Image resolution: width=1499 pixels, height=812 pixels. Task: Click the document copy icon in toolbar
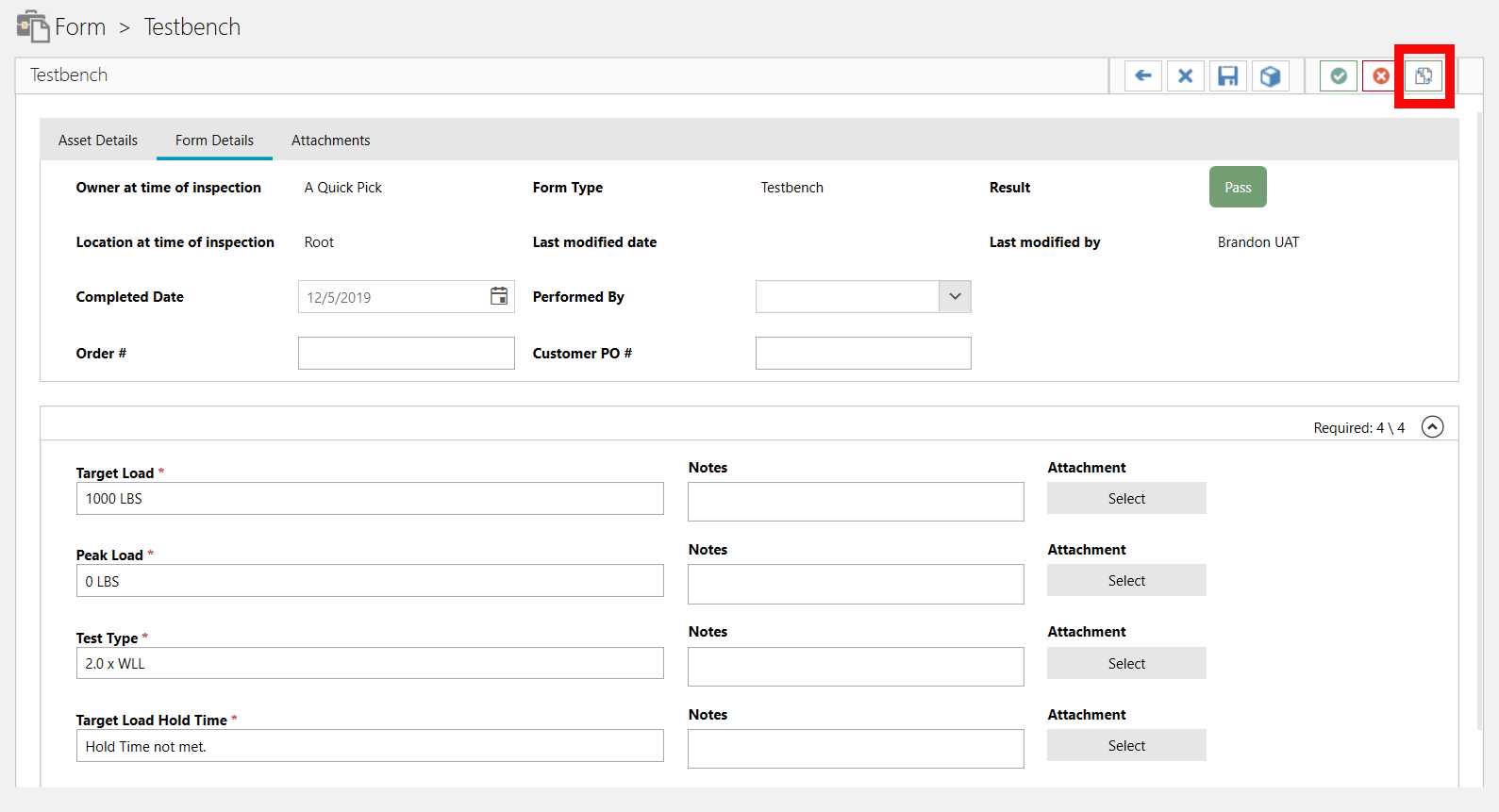1424,76
